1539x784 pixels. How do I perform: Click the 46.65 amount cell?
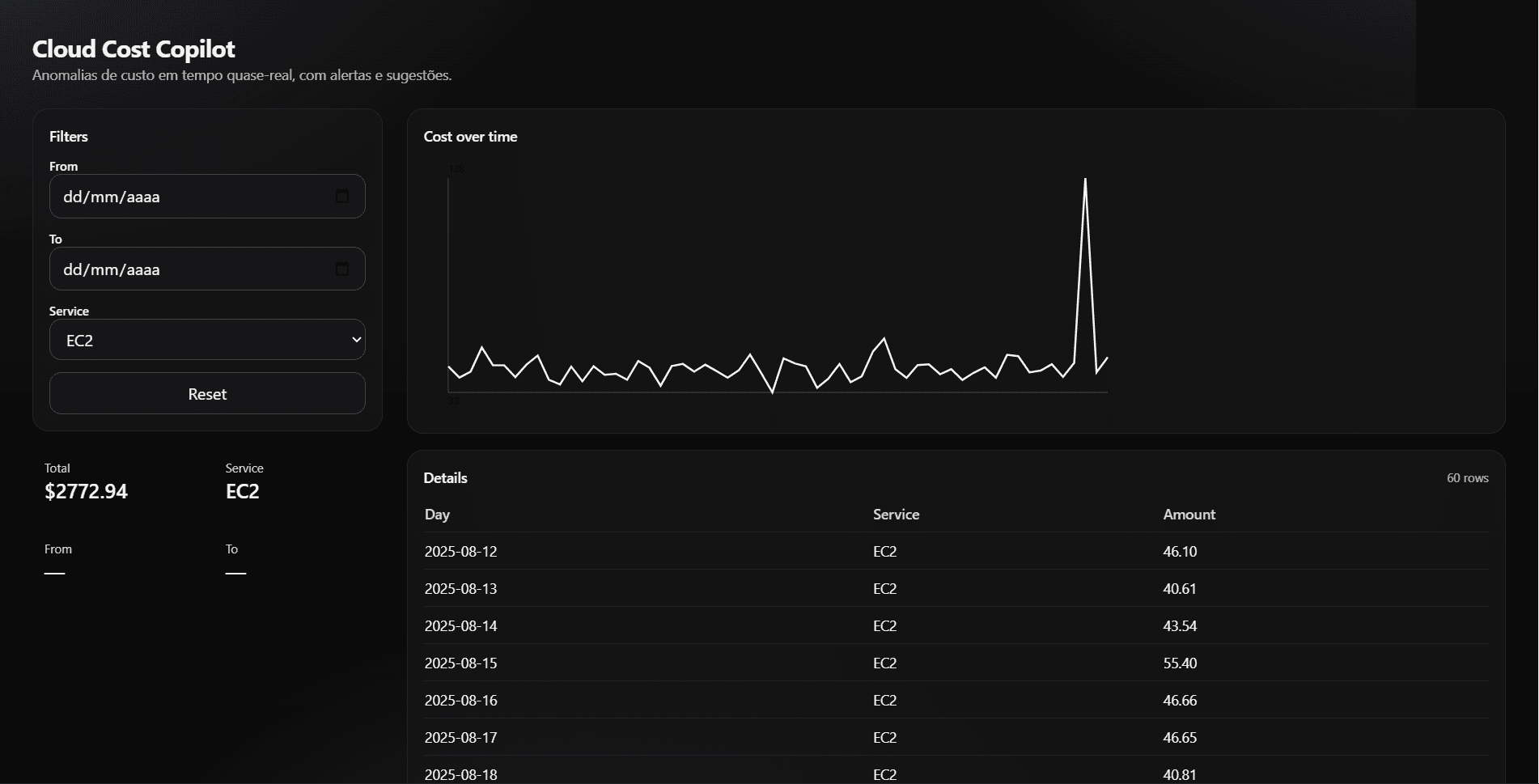pyautogui.click(x=1180, y=738)
